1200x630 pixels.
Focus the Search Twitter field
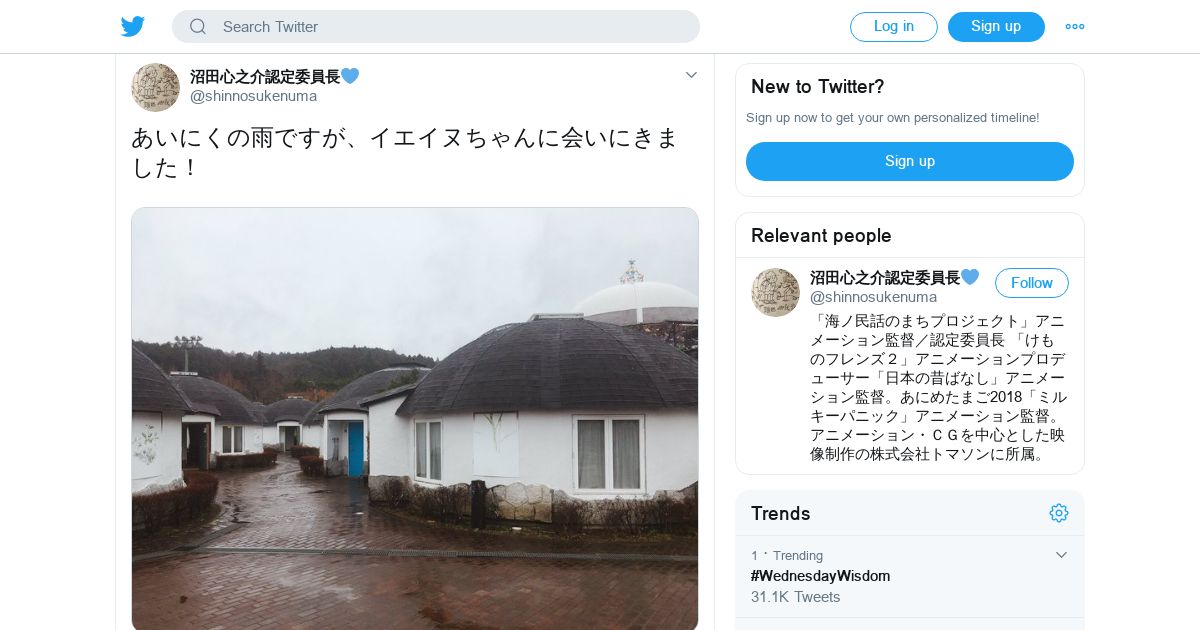tap(436, 27)
